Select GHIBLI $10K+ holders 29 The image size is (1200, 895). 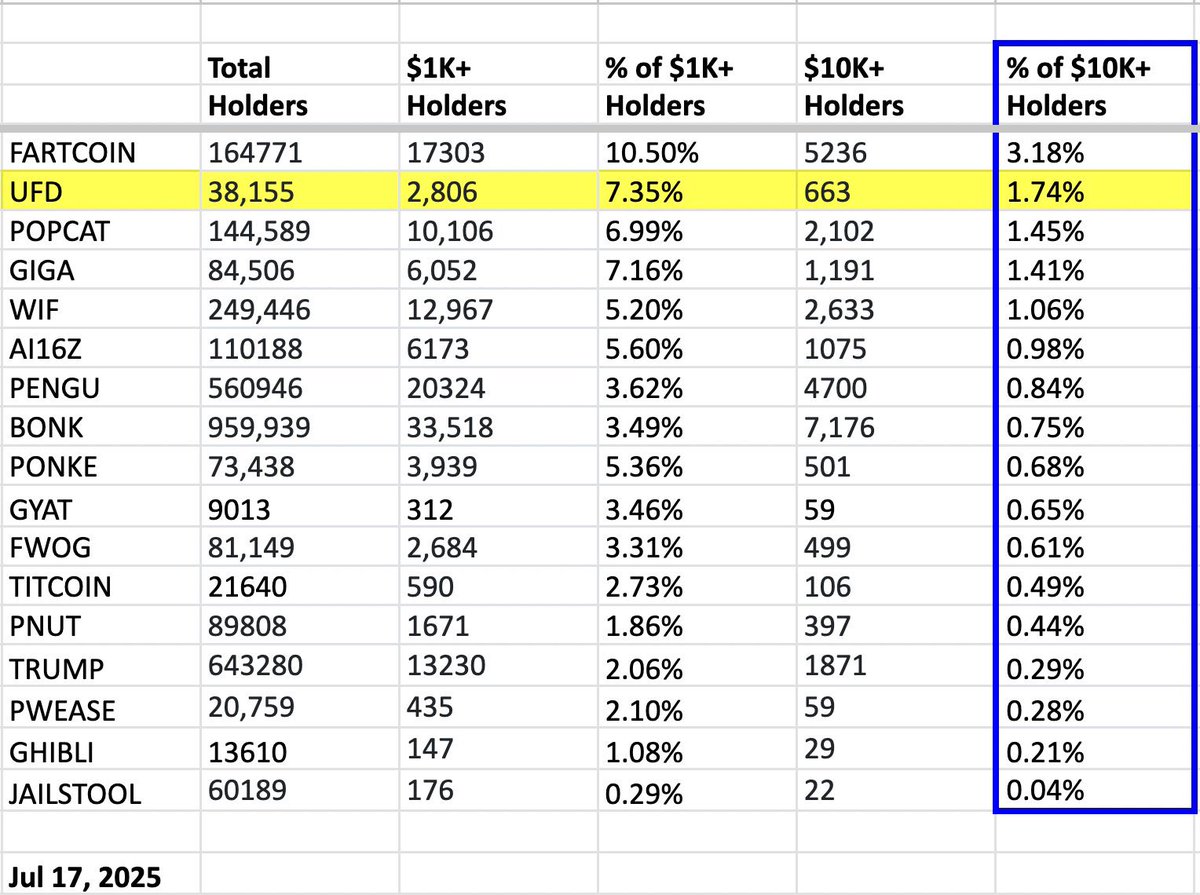[818, 747]
